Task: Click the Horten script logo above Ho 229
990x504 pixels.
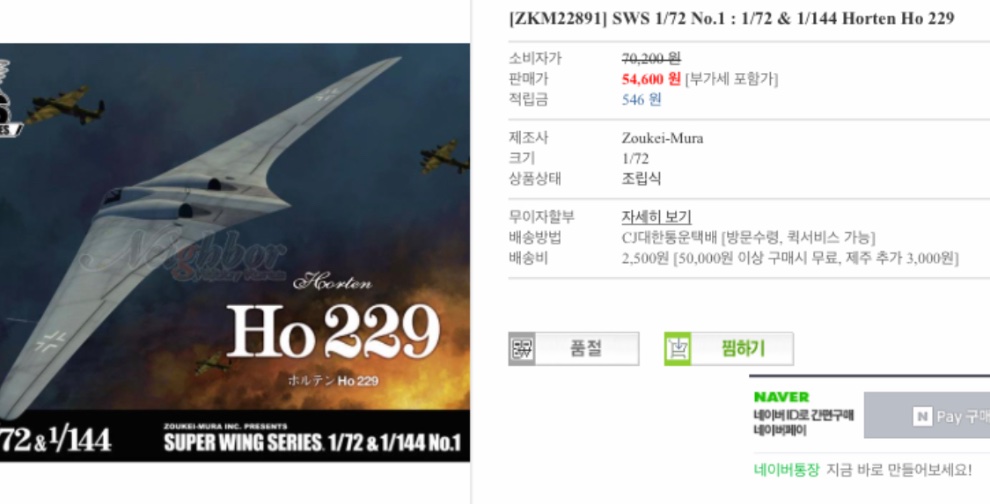Action: [x=333, y=282]
